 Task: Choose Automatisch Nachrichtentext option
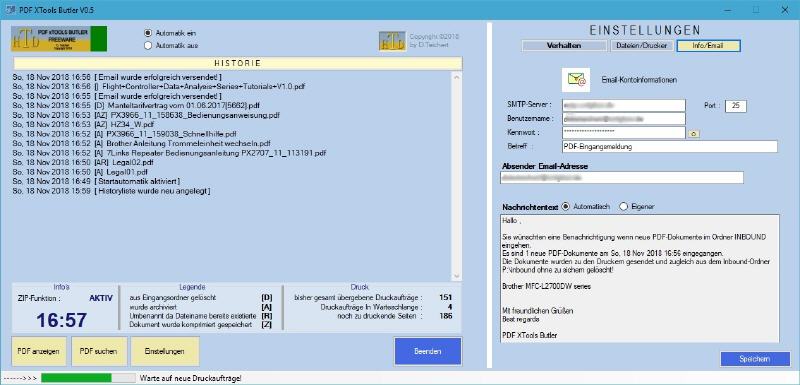(565, 207)
